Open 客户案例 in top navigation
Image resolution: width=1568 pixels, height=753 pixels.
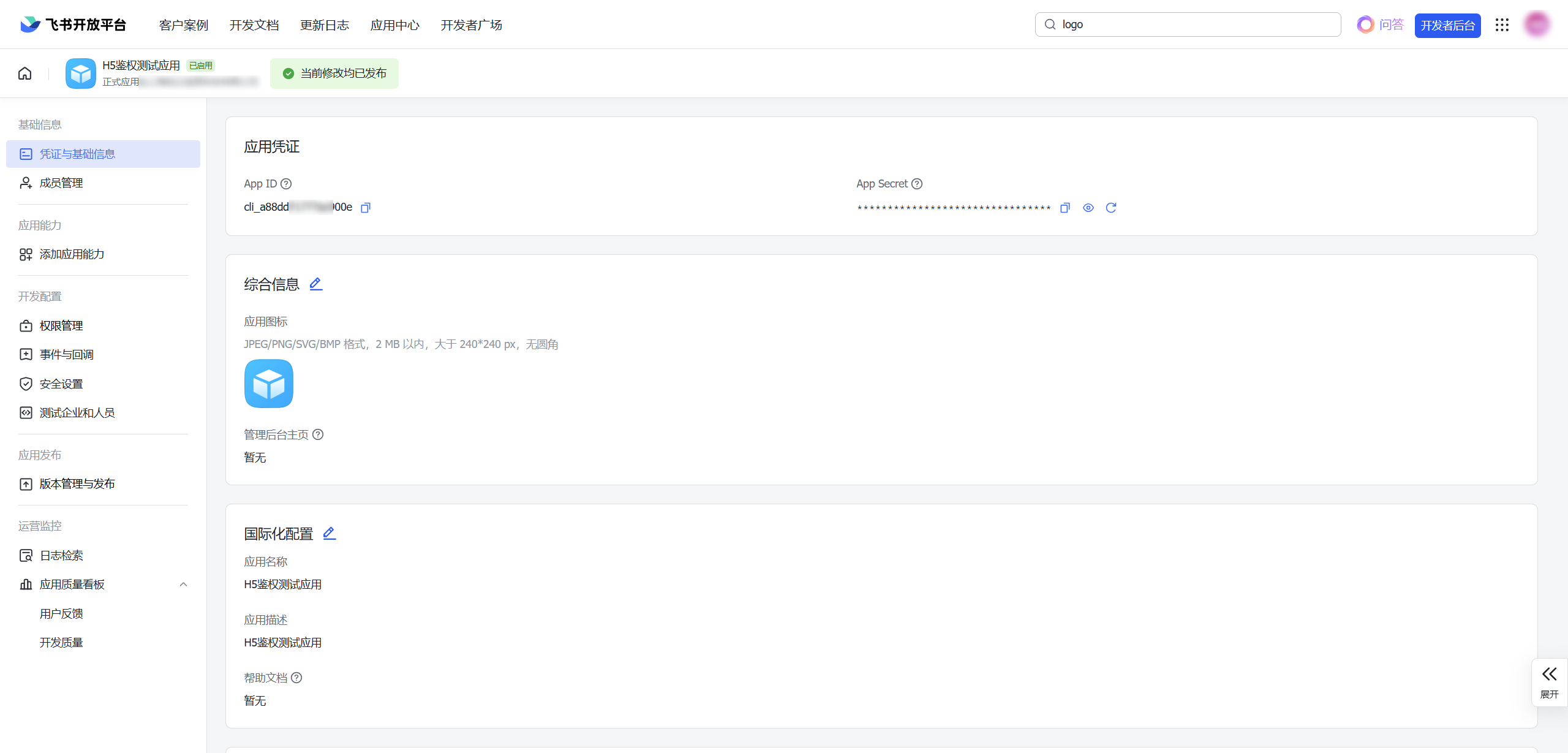click(184, 25)
